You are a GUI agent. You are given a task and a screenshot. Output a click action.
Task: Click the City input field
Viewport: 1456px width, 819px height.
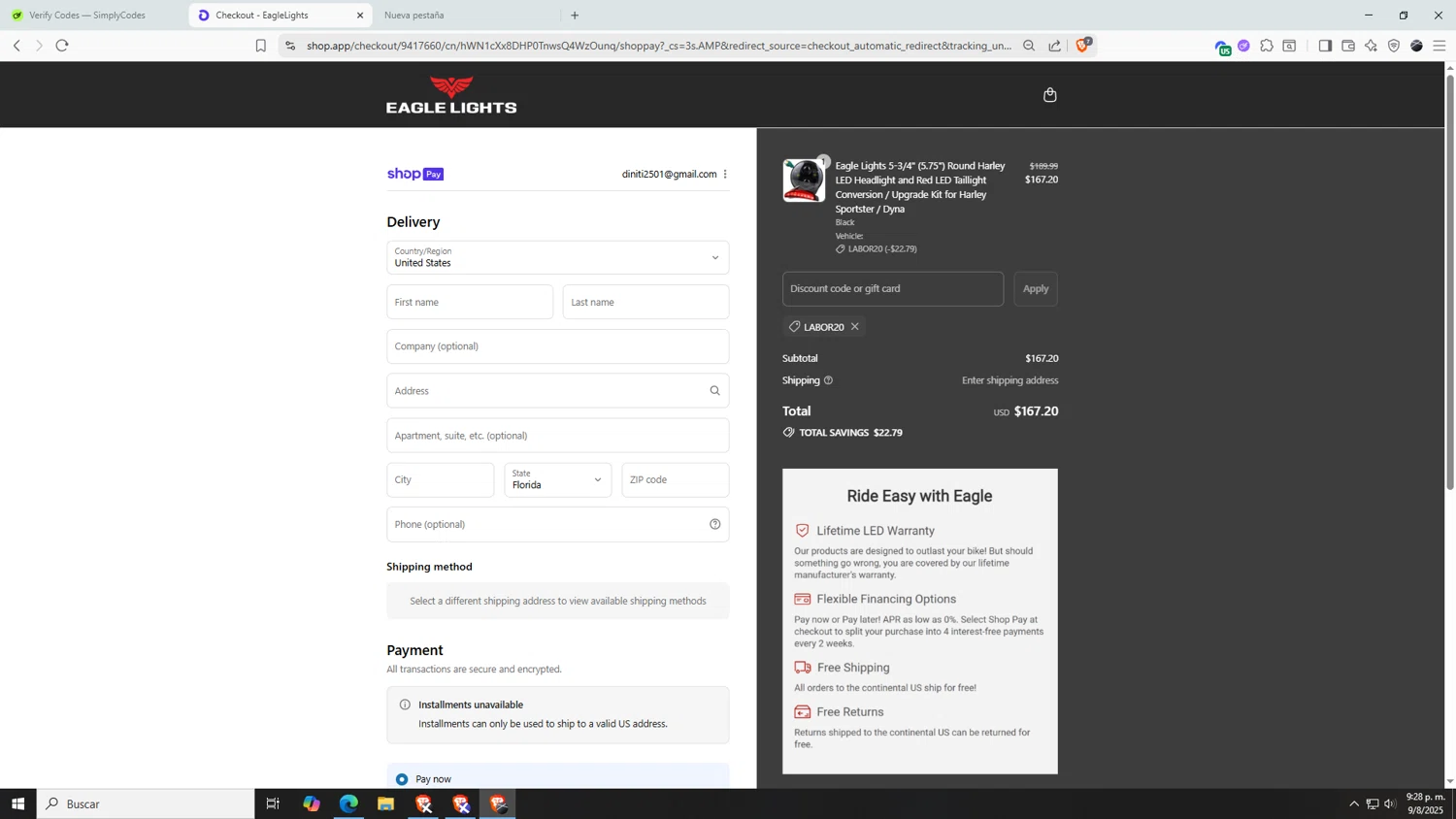click(441, 480)
